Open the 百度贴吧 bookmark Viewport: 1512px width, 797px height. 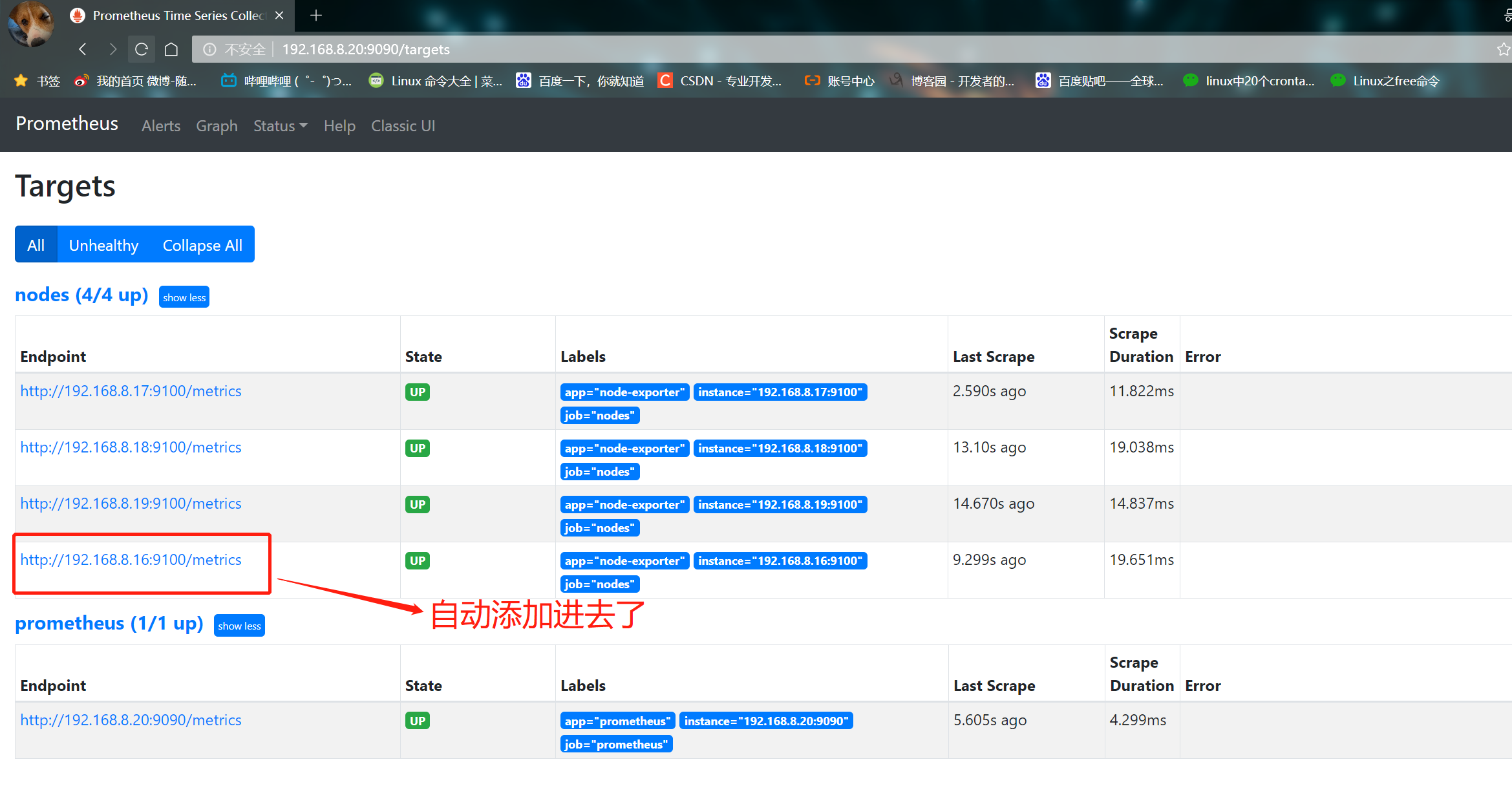click(x=1099, y=81)
